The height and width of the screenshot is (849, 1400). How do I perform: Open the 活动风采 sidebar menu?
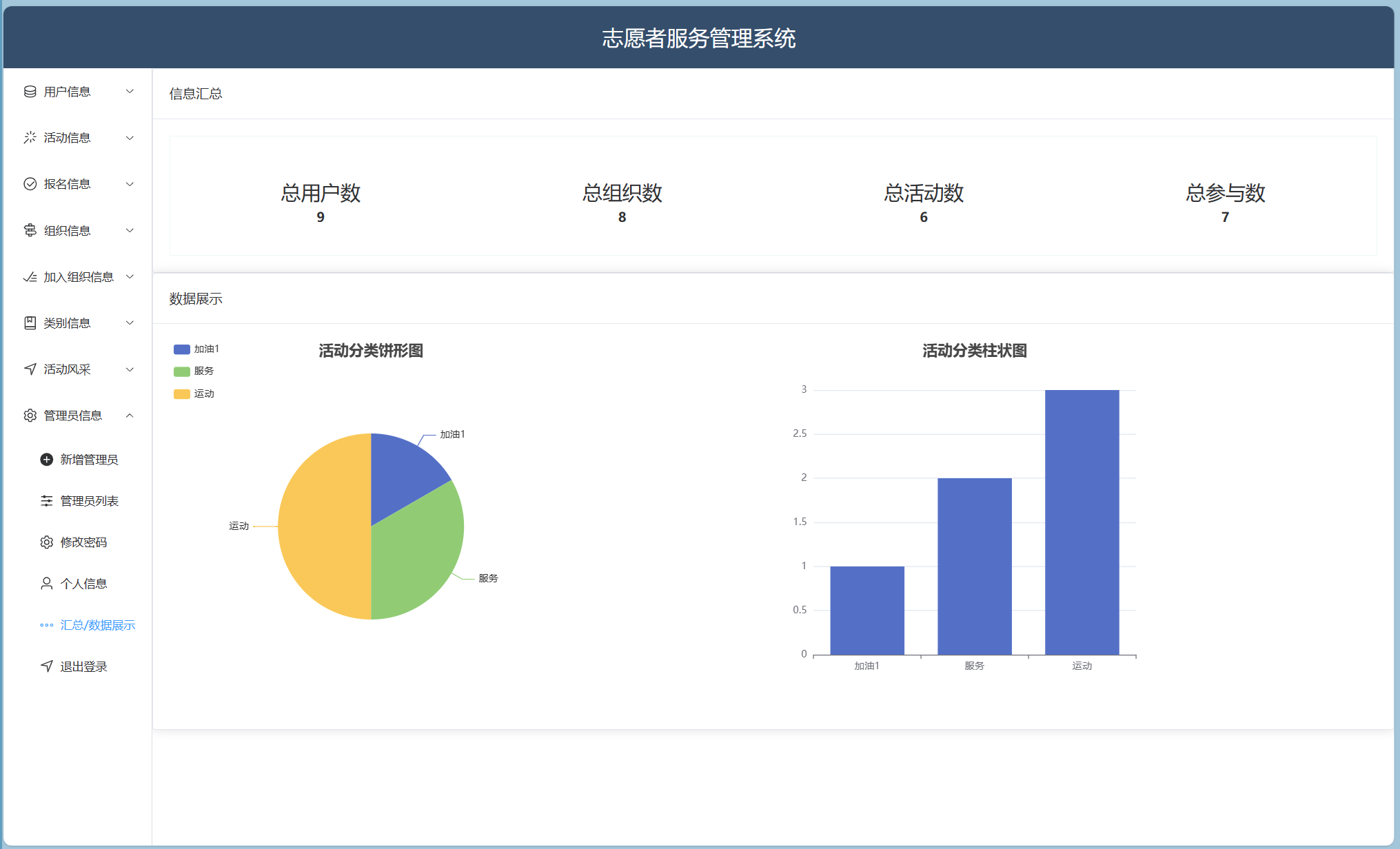point(77,369)
